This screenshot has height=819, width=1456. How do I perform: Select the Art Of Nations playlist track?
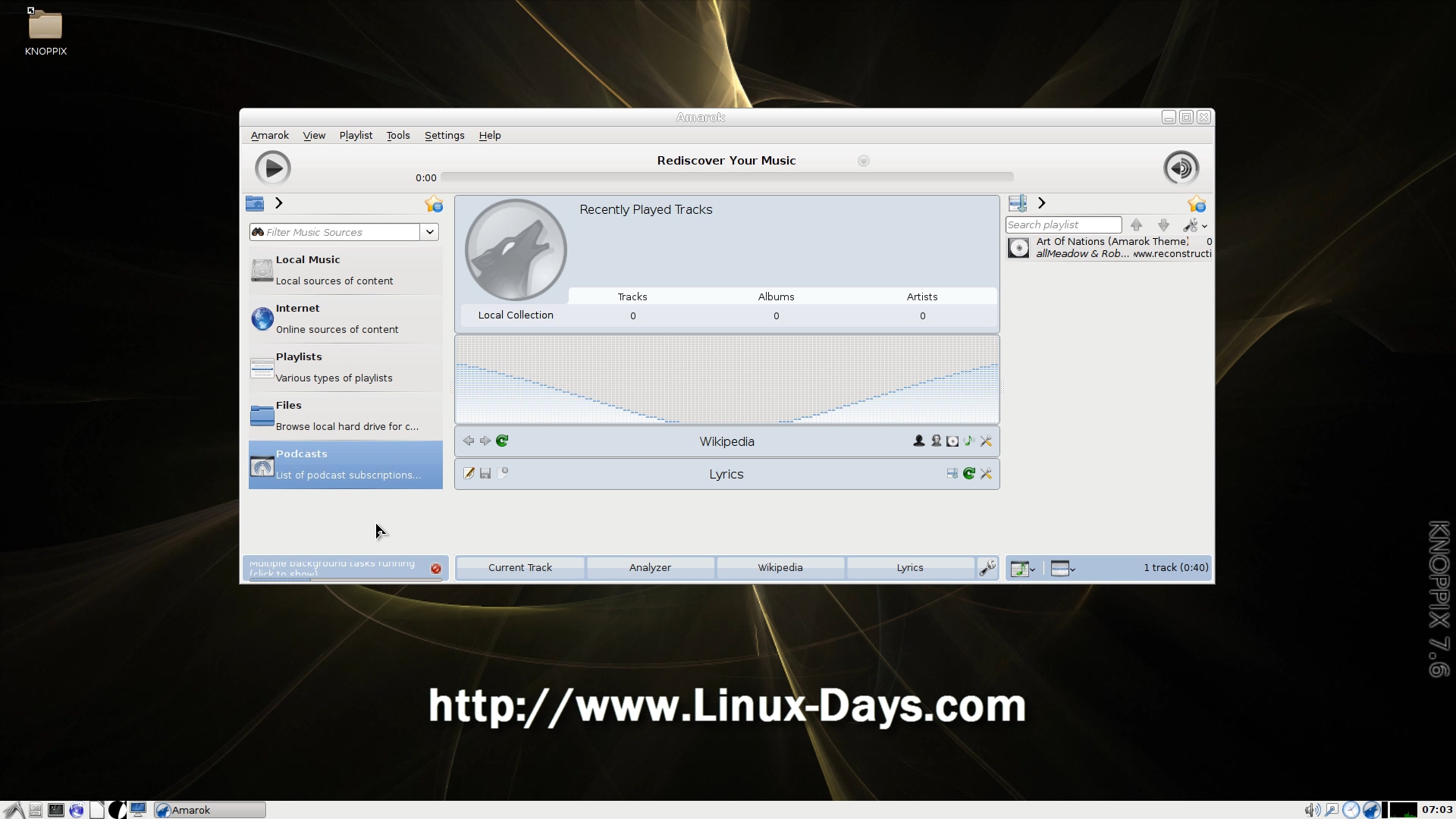coord(1109,248)
